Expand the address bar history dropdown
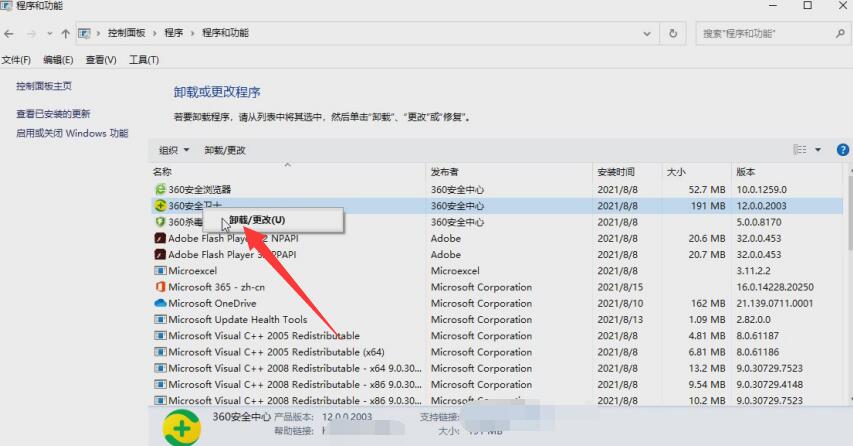The width and height of the screenshot is (853, 446). point(647,34)
